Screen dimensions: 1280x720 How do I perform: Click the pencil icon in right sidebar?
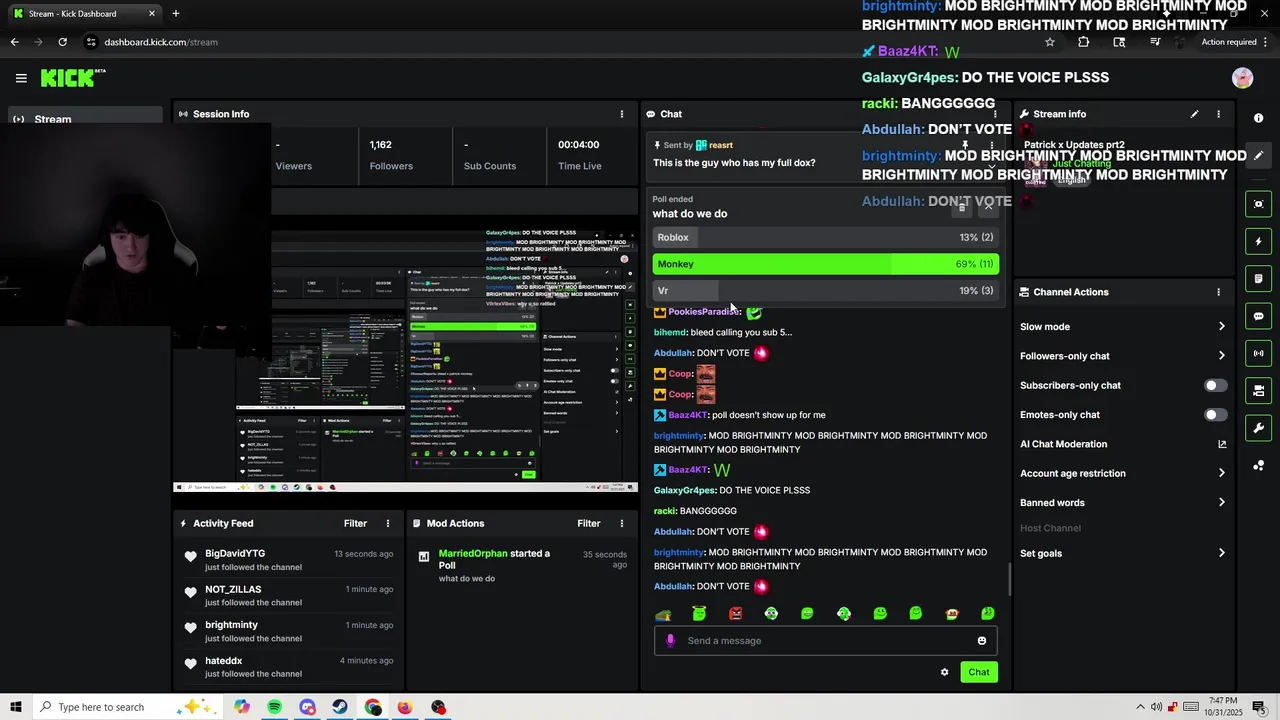click(x=1258, y=155)
